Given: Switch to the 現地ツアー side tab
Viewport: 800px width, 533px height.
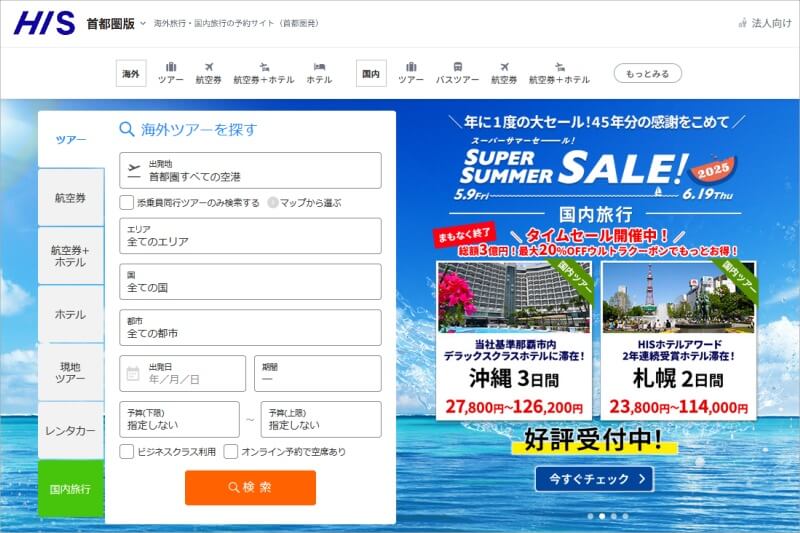Looking at the screenshot, I should pos(71,372).
